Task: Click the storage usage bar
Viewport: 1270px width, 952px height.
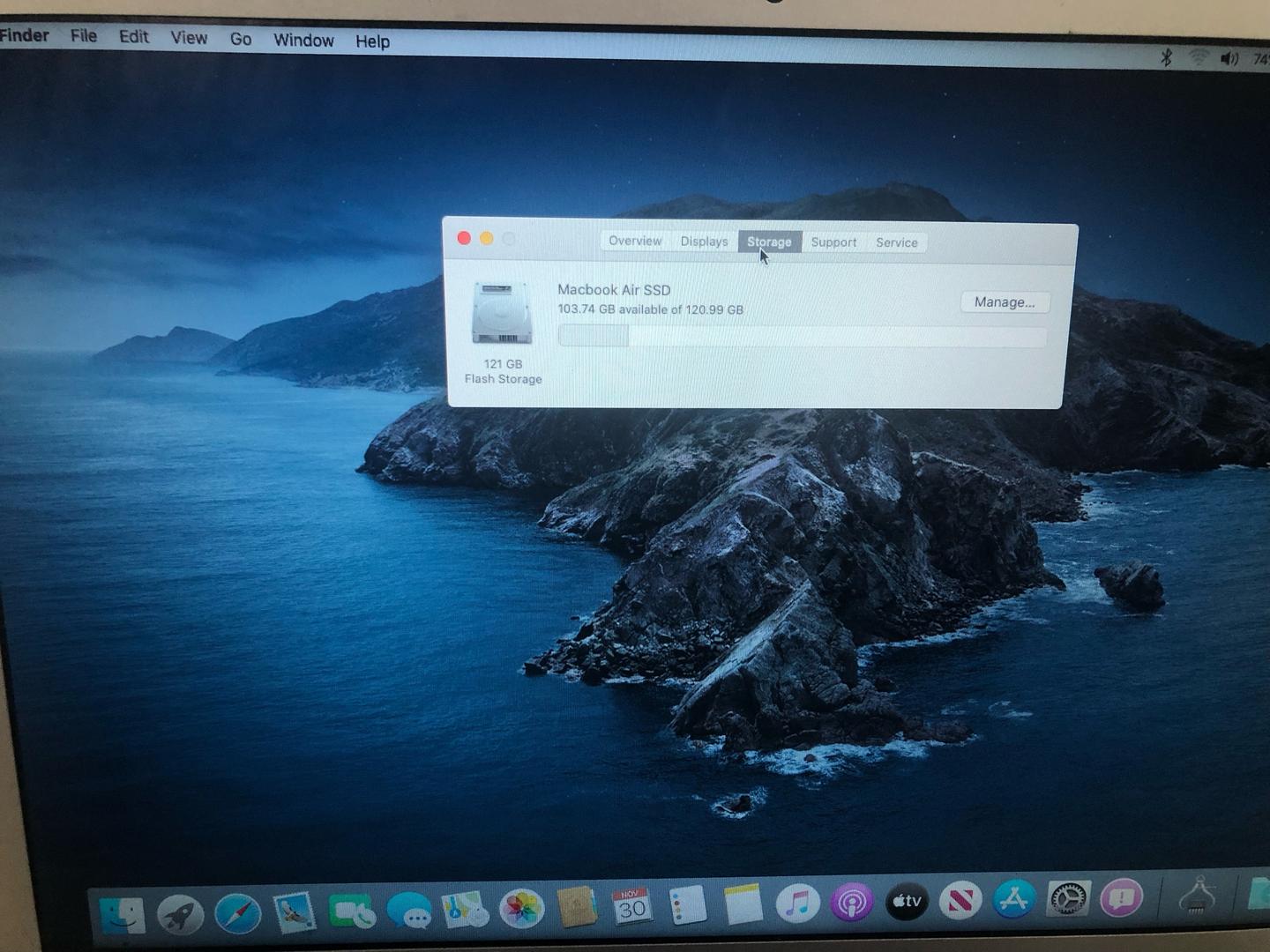Action: click(802, 336)
